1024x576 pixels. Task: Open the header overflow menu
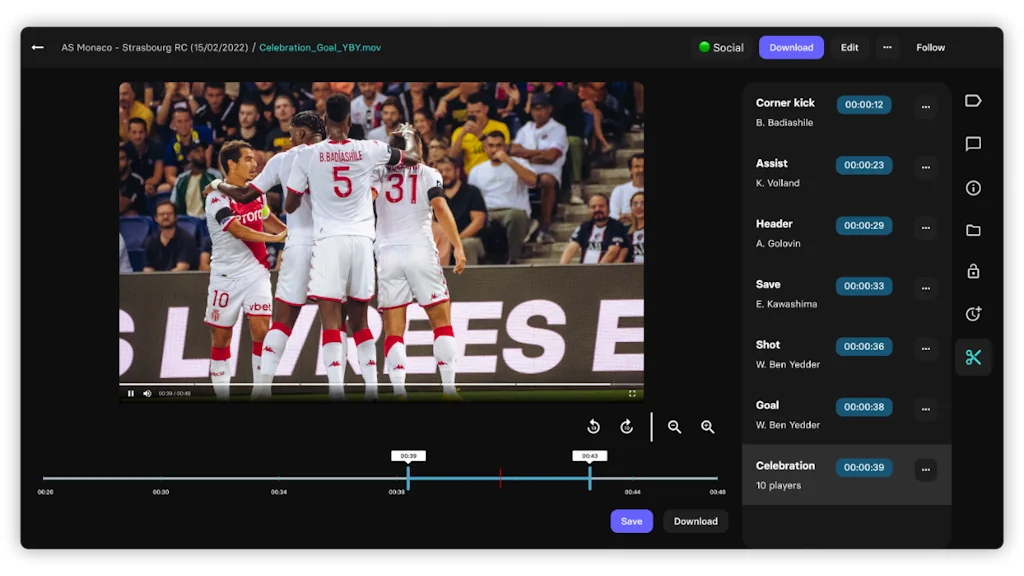pos(887,47)
